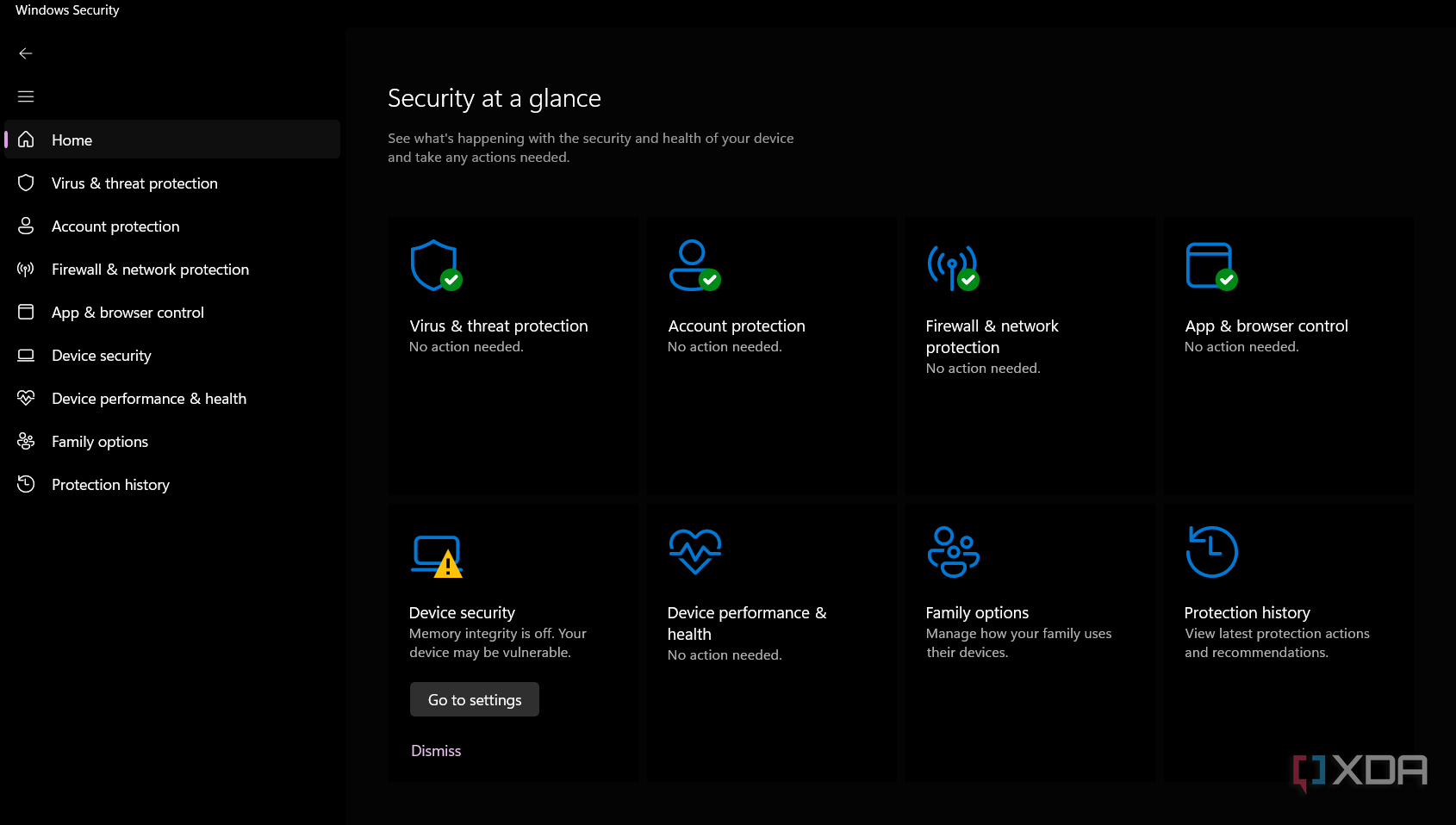
Task: Click the Virus & threat protection tile title
Action: pos(499,326)
